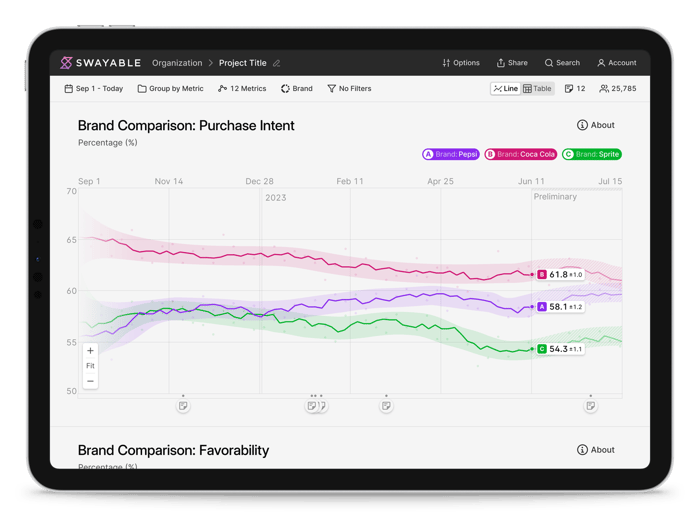
Task: Show the 12 notes count
Action: [x=575, y=88]
